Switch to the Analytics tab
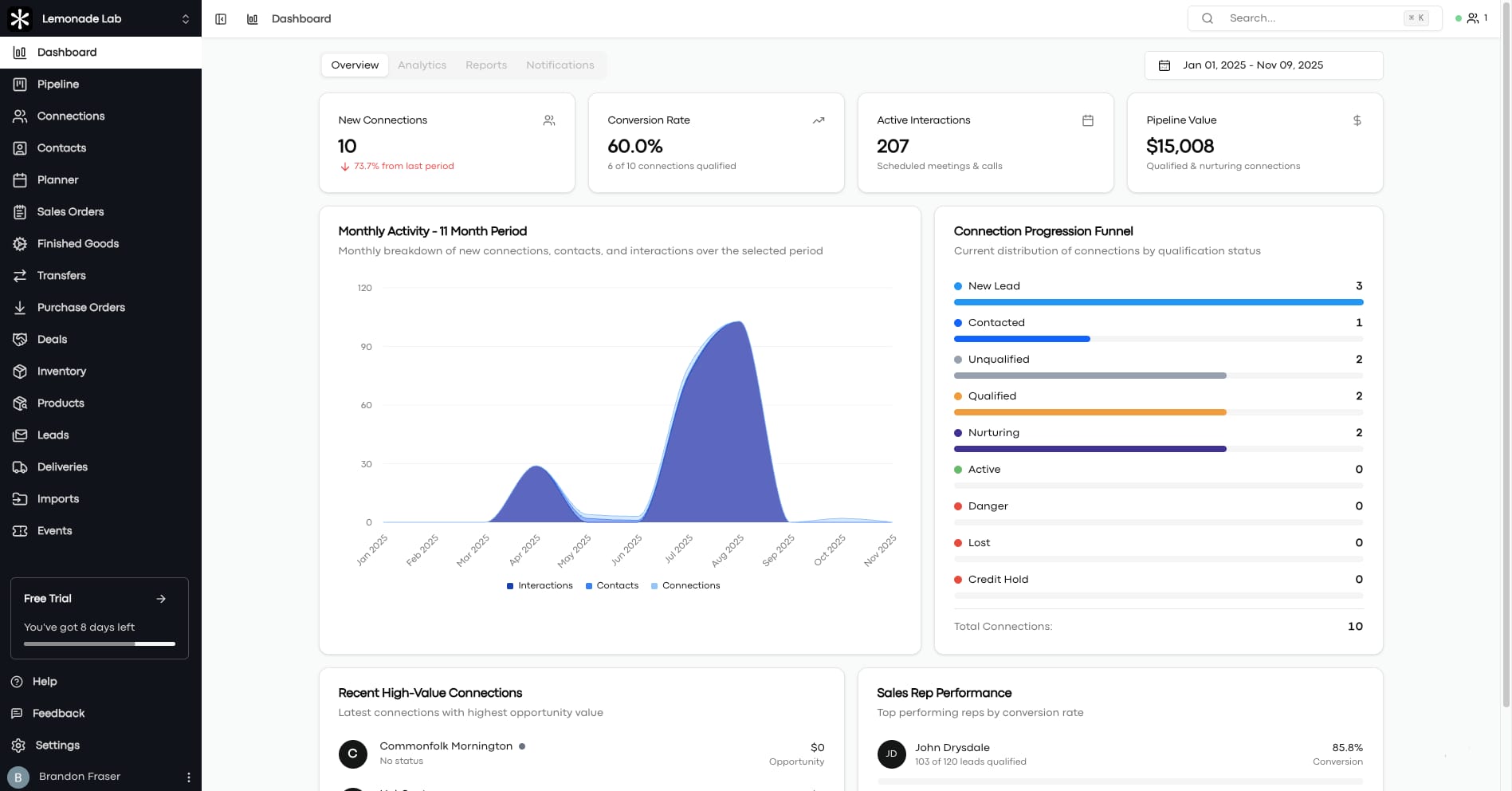The height and width of the screenshot is (791, 1512). tap(422, 65)
